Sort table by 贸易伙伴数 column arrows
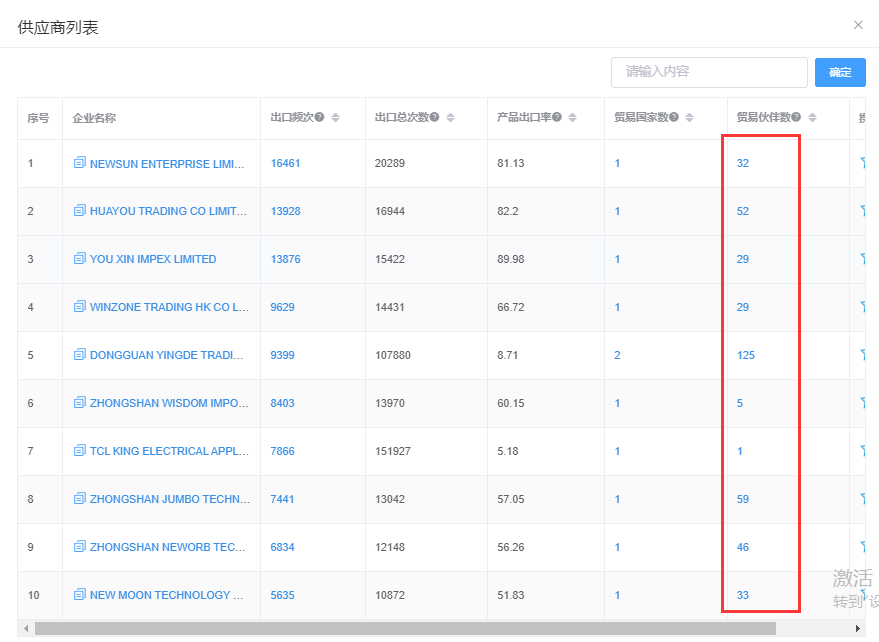The image size is (879, 642). tap(812, 117)
